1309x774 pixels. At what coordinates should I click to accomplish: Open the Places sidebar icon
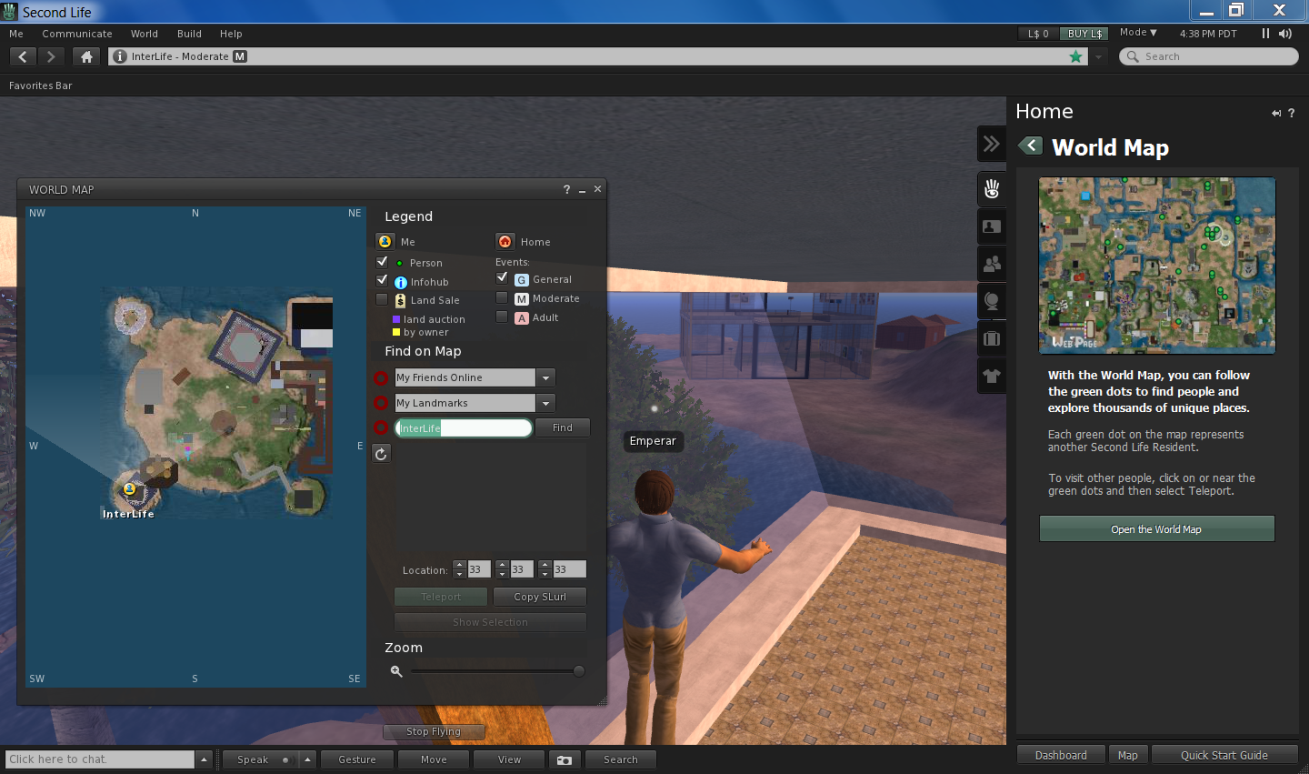[992, 301]
